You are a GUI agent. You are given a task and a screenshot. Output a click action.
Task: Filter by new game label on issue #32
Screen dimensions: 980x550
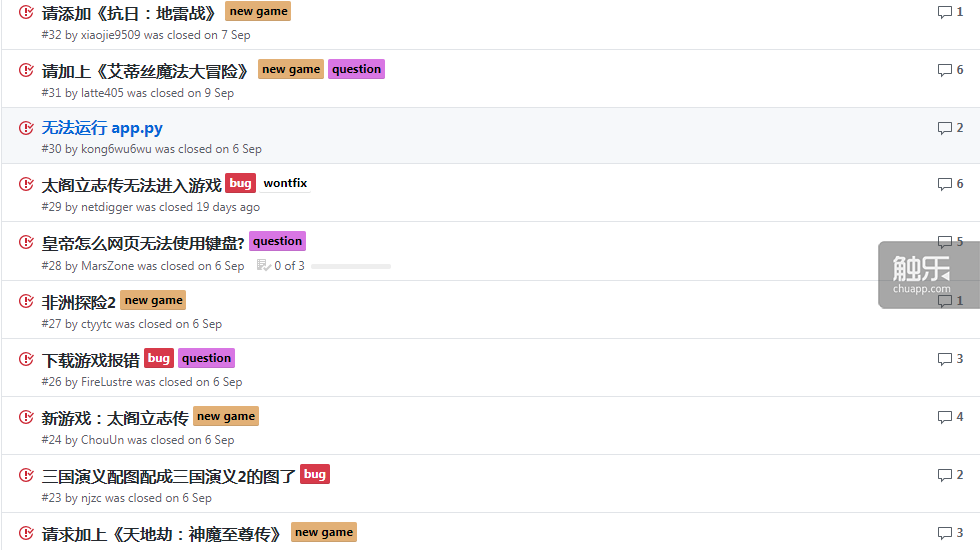click(258, 11)
